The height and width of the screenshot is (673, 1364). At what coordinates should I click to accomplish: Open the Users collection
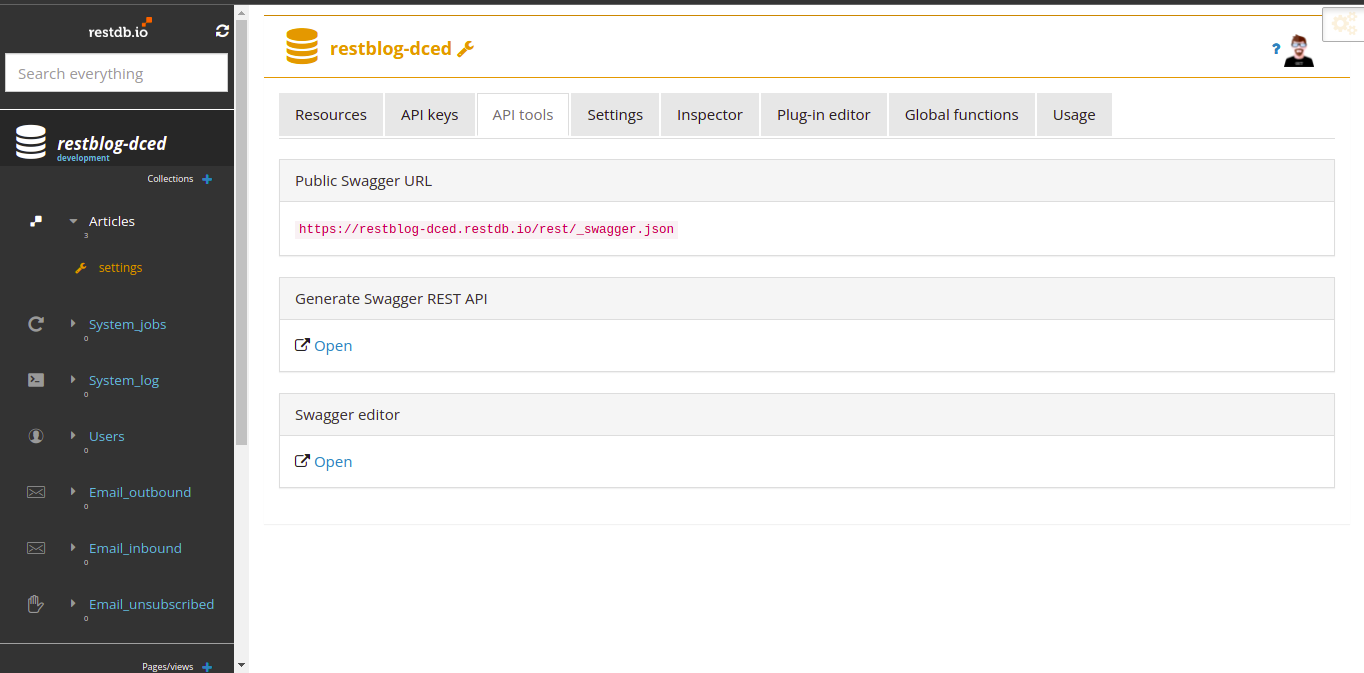[107, 436]
